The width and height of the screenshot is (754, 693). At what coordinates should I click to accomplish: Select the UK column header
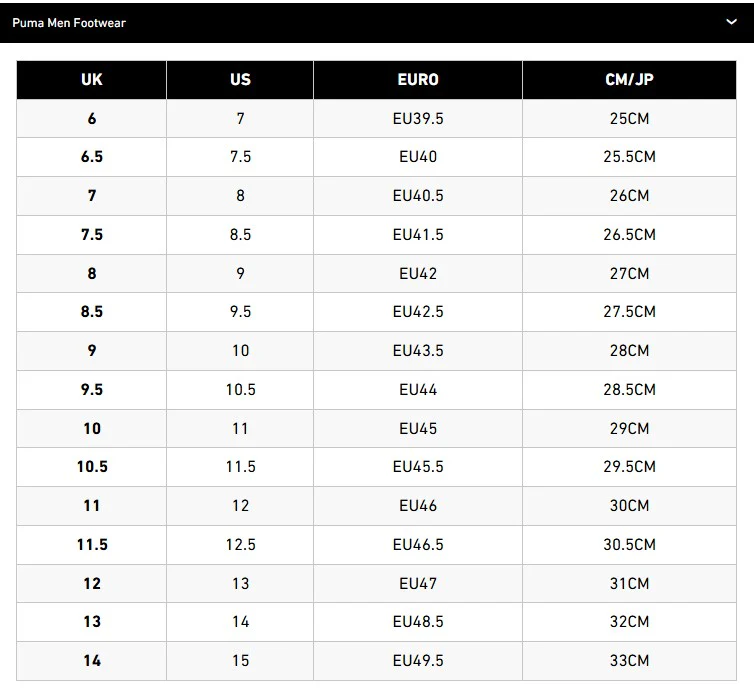92,80
